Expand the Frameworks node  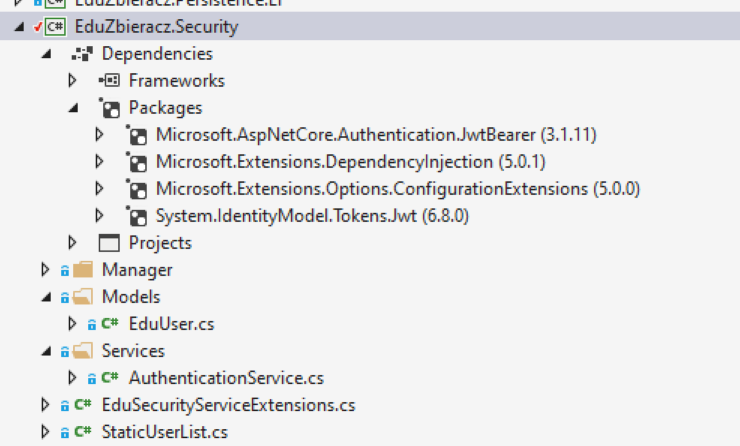coord(72,81)
